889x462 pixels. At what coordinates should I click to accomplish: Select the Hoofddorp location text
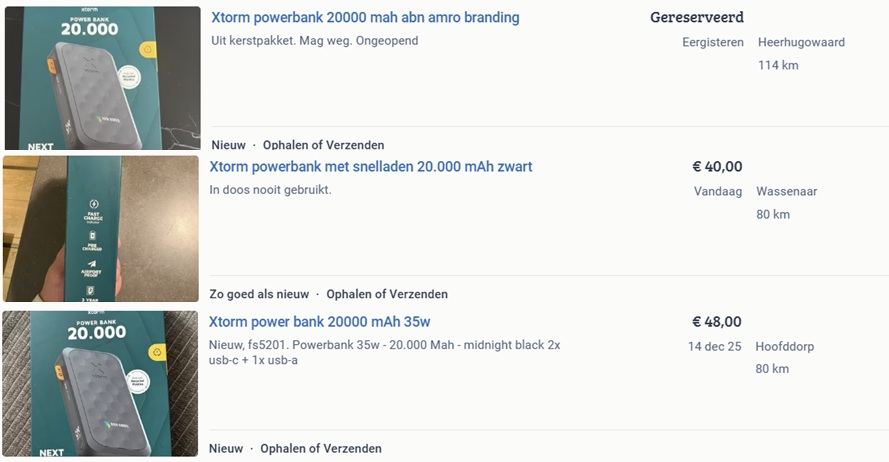click(x=784, y=346)
